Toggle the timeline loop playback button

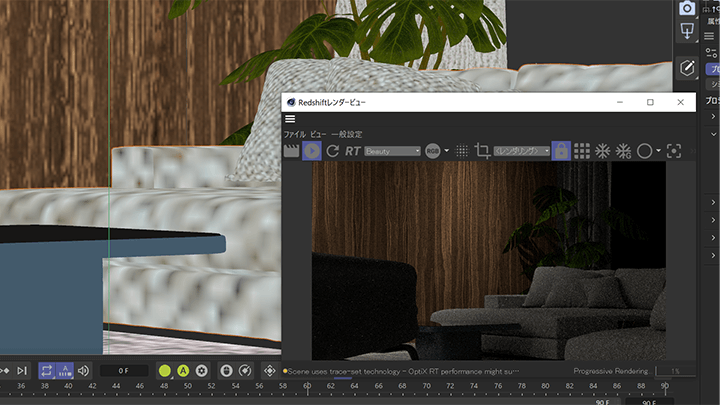48,371
